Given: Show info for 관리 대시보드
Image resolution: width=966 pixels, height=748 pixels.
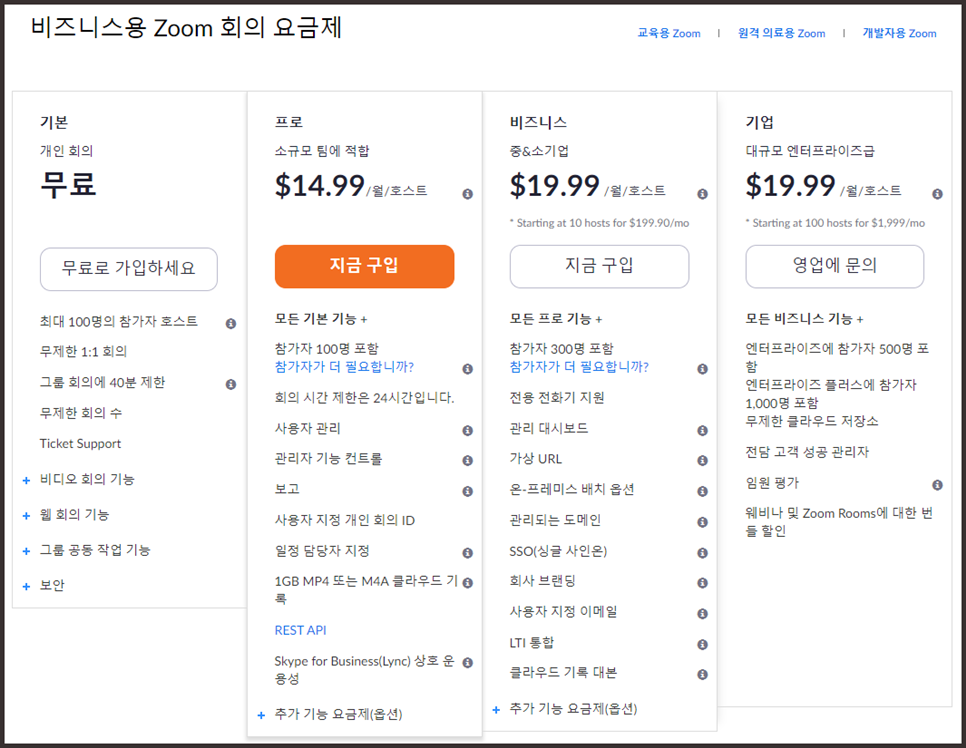Looking at the screenshot, I should click(702, 431).
